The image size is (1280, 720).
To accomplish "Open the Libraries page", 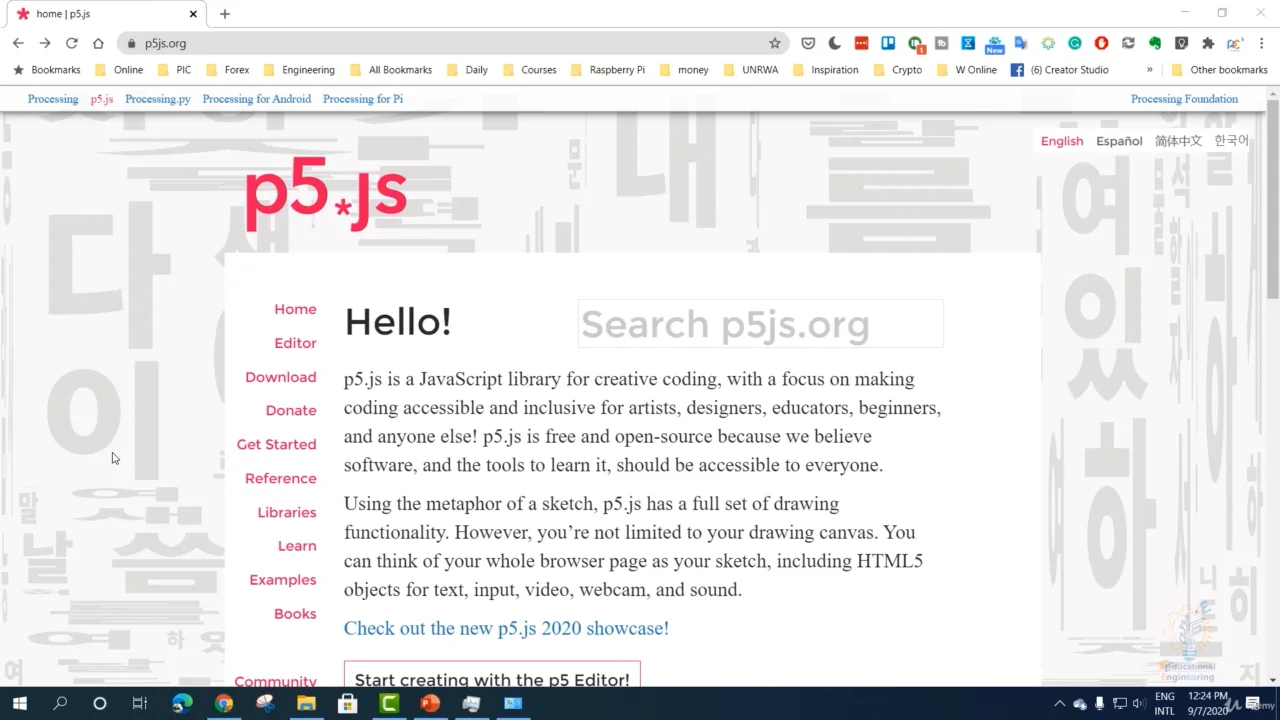I will click(x=287, y=512).
